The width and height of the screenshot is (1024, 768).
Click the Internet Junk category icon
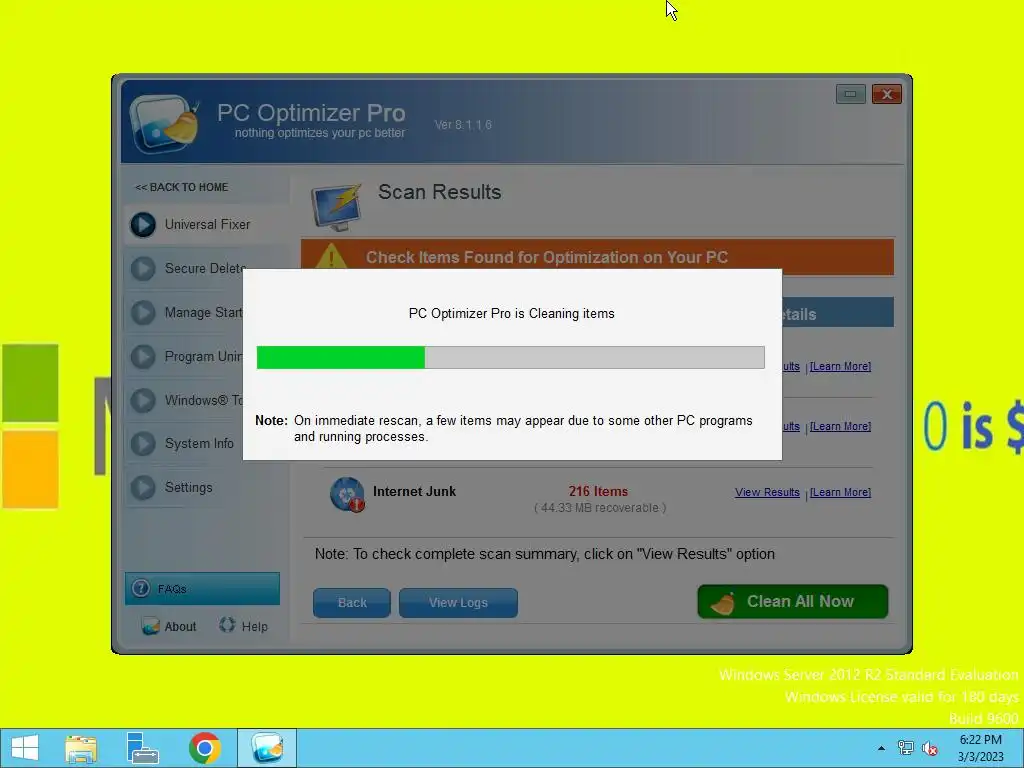[x=347, y=495]
